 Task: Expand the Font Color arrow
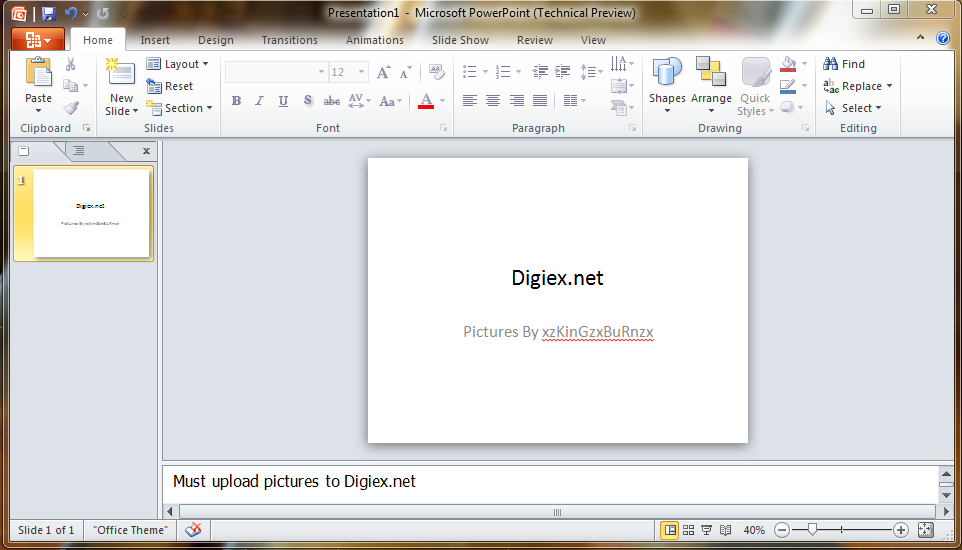click(x=442, y=101)
